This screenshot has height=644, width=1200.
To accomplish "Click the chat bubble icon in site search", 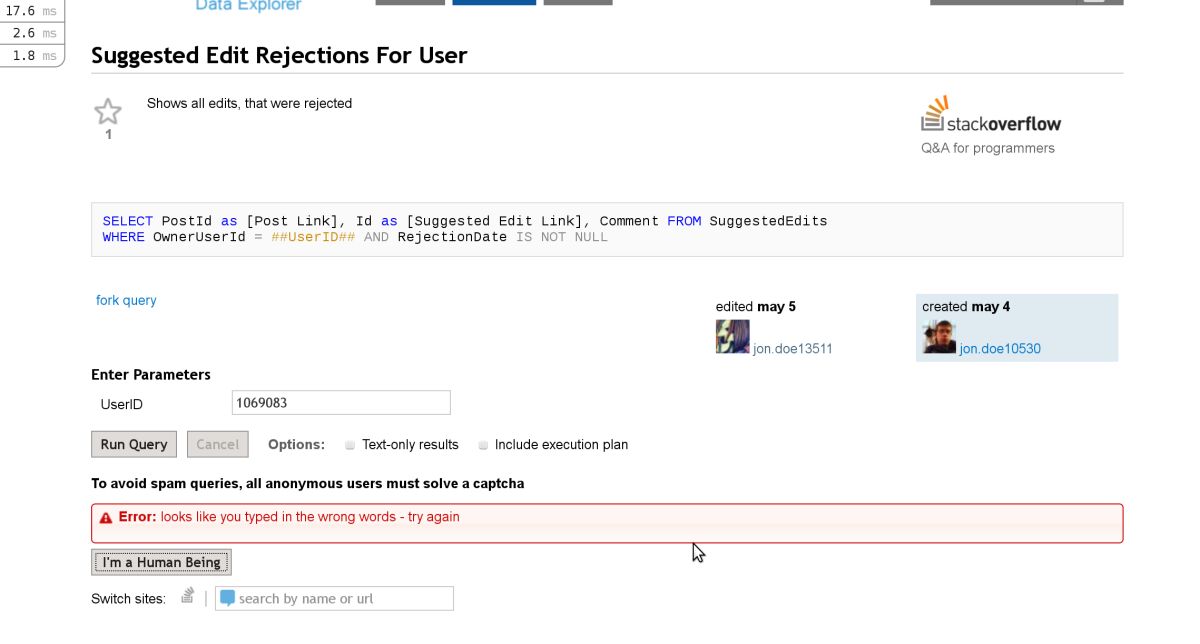I will [x=228, y=598].
